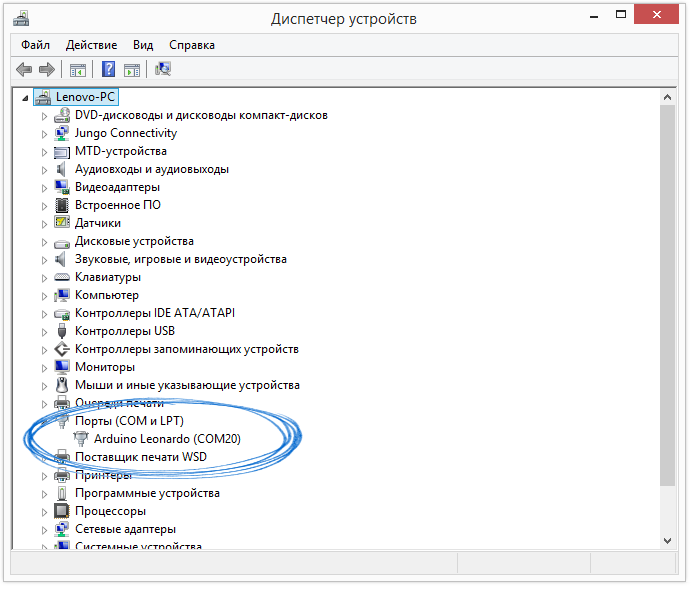Screen dimensions: 700x600
Task: Click the Lenovo-PC computer icon
Action: [44, 97]
